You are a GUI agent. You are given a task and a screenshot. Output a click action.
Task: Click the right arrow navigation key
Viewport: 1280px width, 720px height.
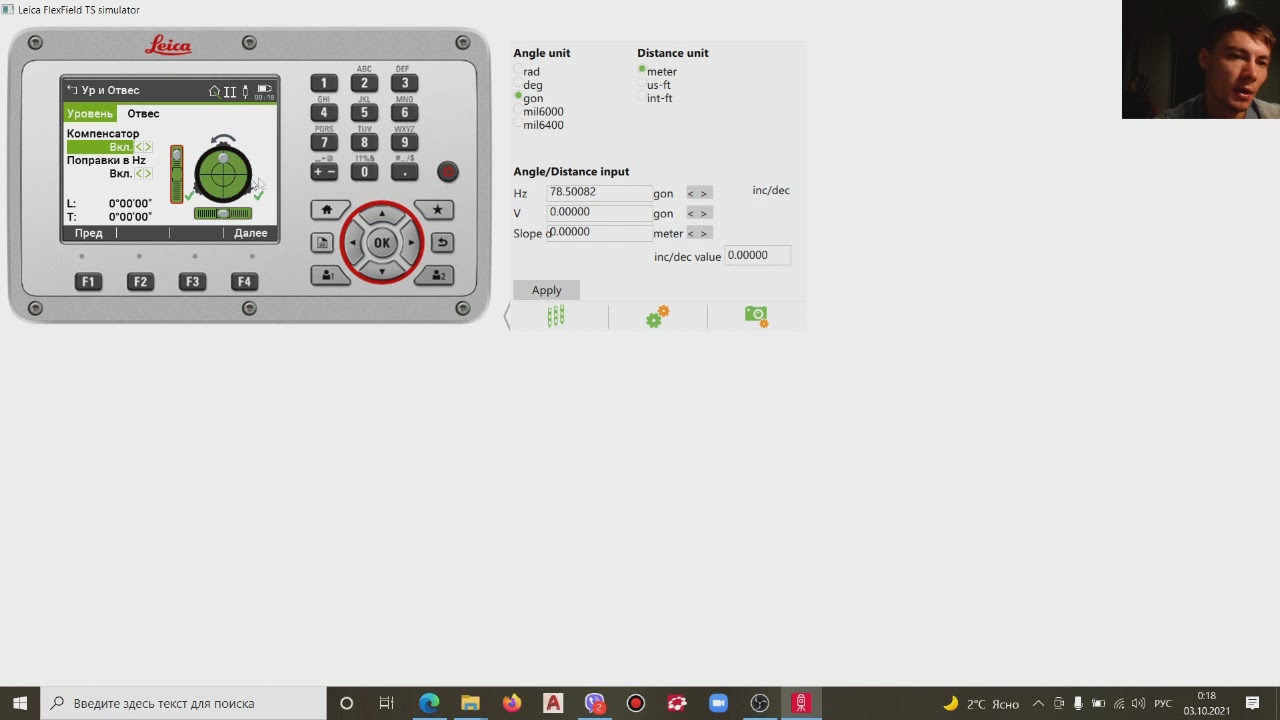pos(411,243)
